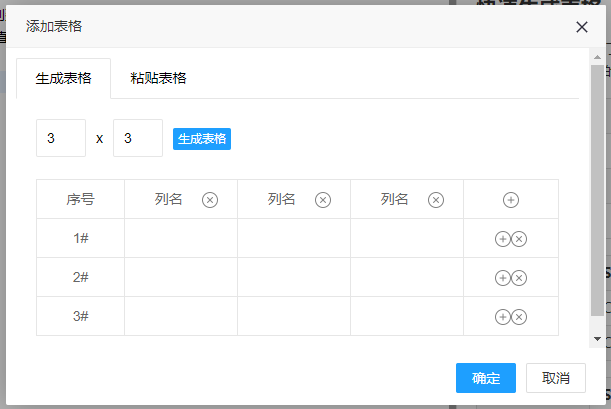Click the first 列名 header cell
Screen dimensions: 611x409
coord(168,200)
